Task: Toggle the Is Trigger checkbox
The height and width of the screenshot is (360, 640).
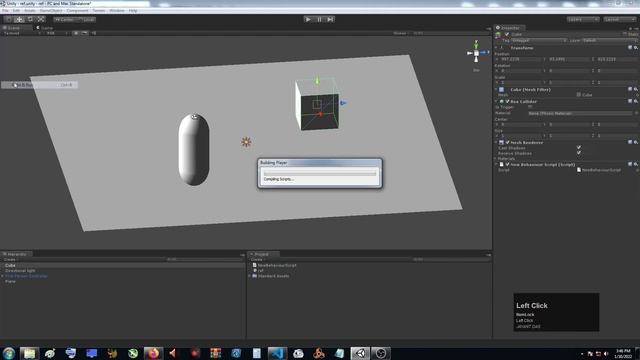Action: click(530, 107)
